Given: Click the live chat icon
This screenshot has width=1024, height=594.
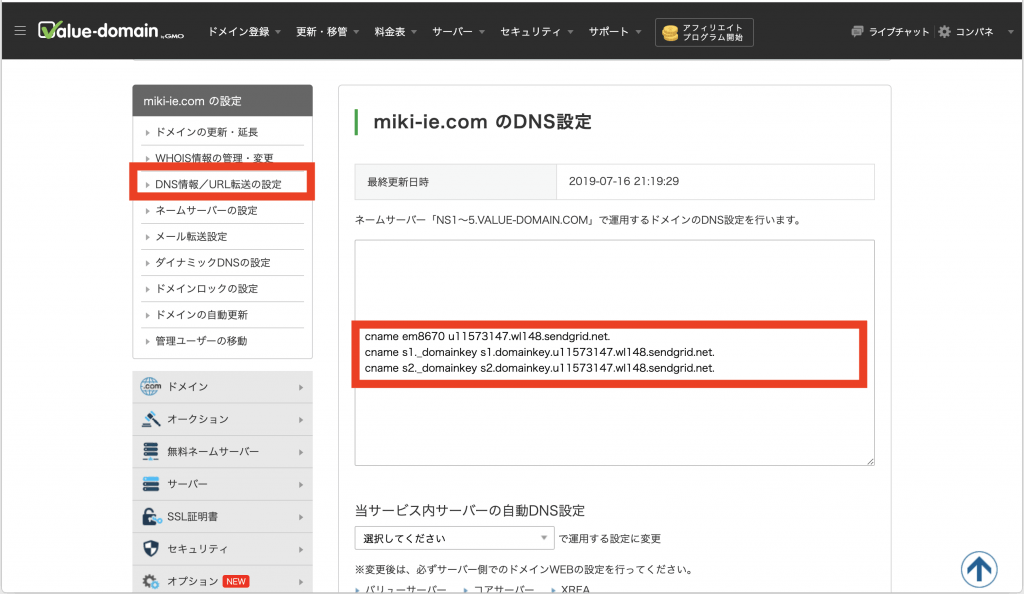Looking at the screenshot, I should (857, 32).
